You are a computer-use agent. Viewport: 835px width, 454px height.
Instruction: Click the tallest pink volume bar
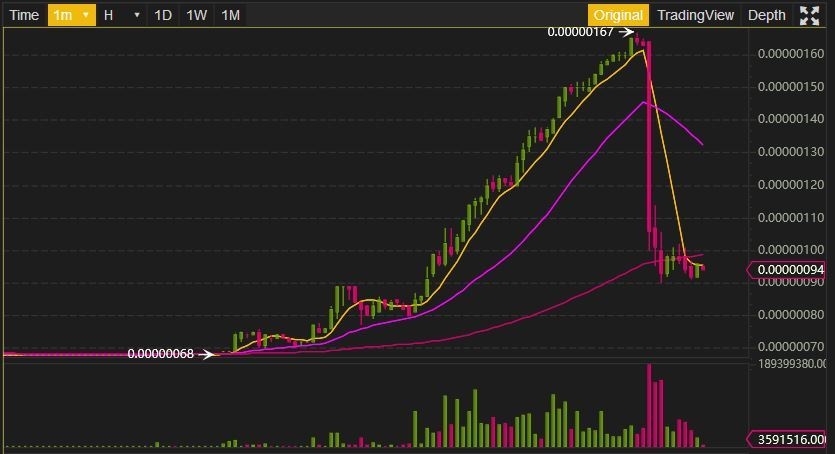(x=649, y=406)
